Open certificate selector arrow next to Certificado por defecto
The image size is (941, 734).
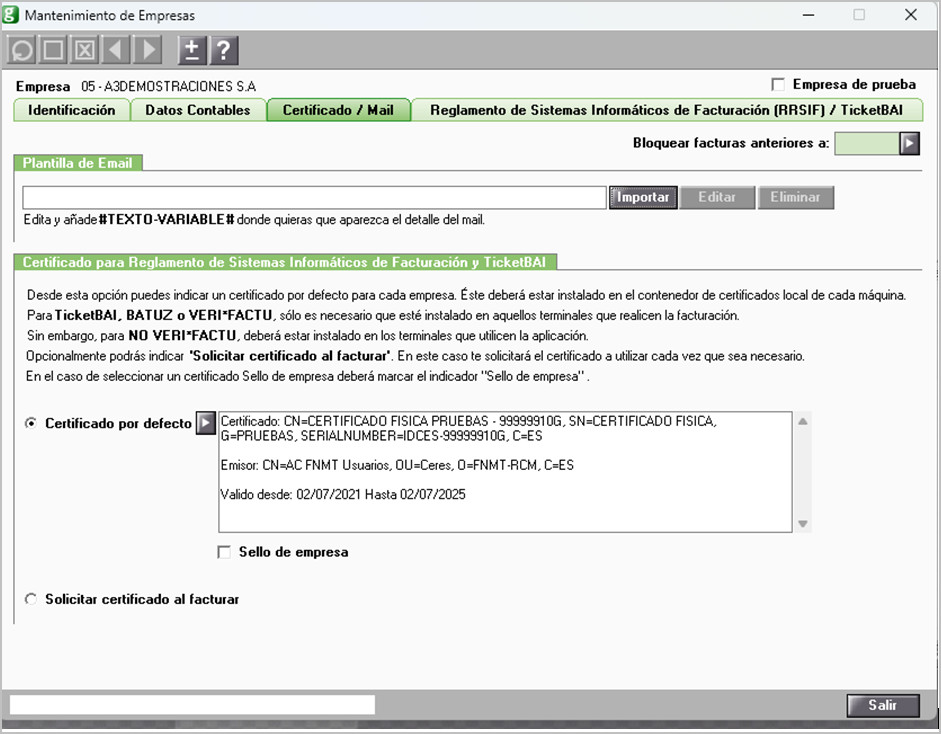(x=205, y=423)
